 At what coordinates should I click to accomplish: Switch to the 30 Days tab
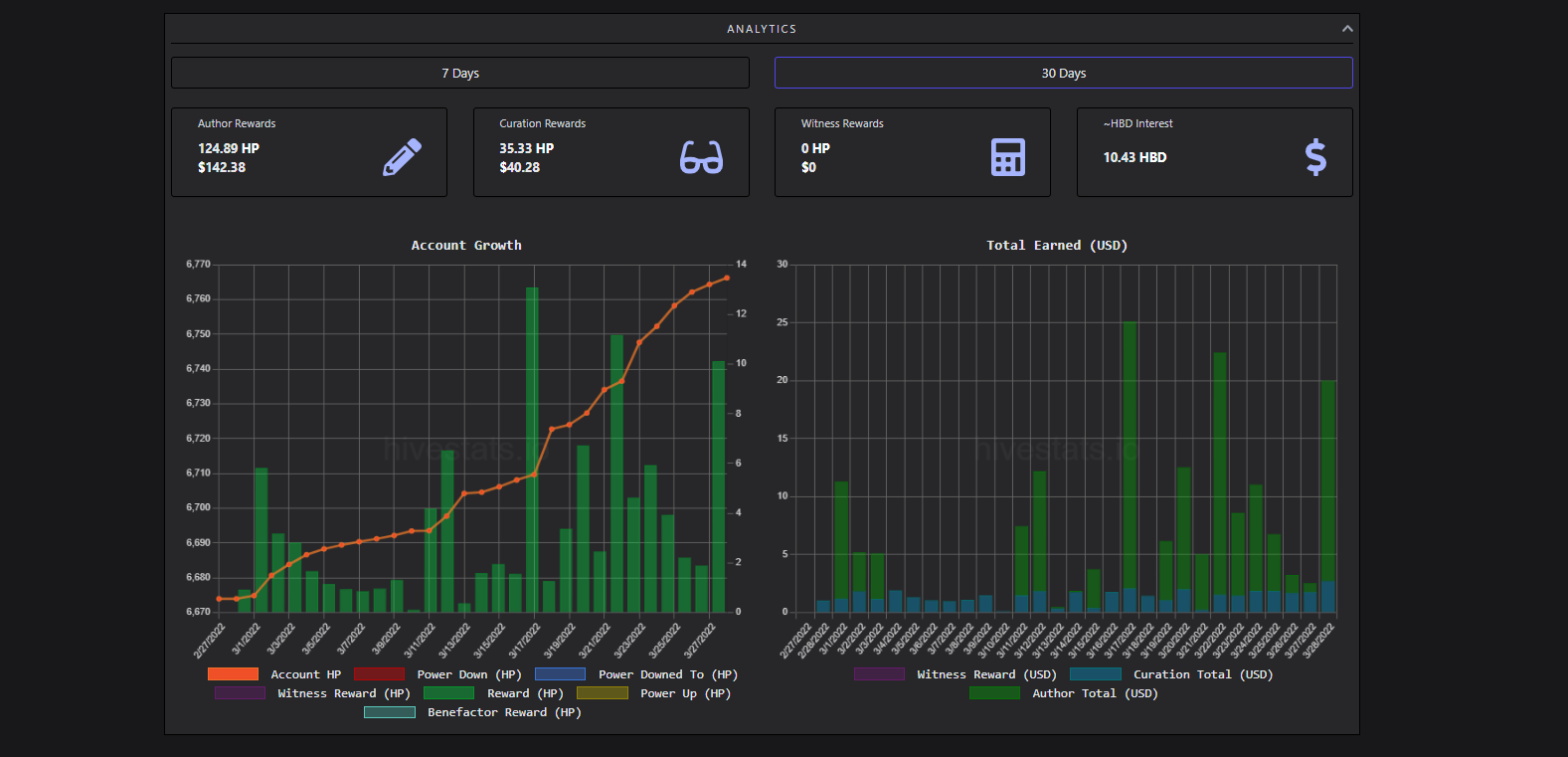point(1064,73)
